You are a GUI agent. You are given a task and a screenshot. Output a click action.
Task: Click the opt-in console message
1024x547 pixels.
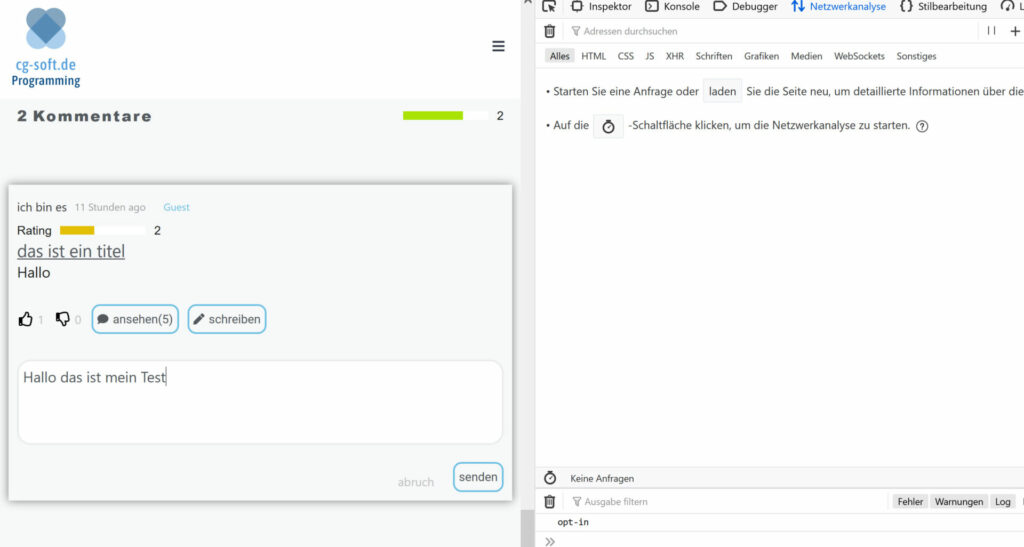[x=573, y=522]
